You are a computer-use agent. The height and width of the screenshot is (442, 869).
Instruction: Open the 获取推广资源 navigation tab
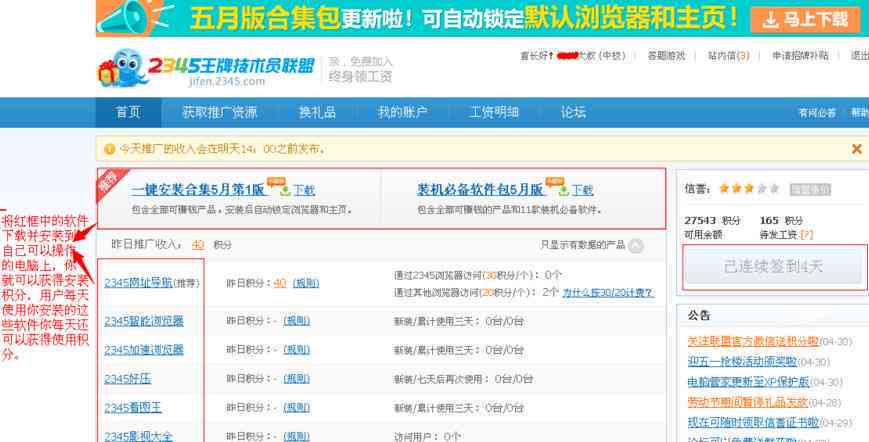click(x=219, y=112)
